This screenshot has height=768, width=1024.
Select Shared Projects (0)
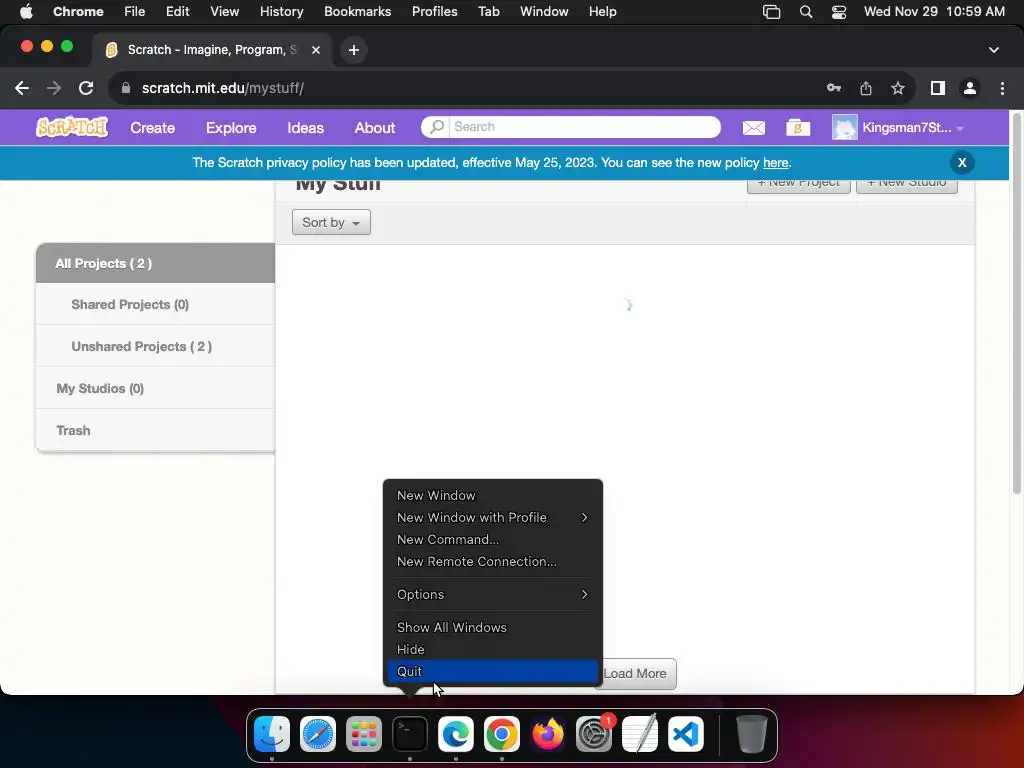pos(155,304)
